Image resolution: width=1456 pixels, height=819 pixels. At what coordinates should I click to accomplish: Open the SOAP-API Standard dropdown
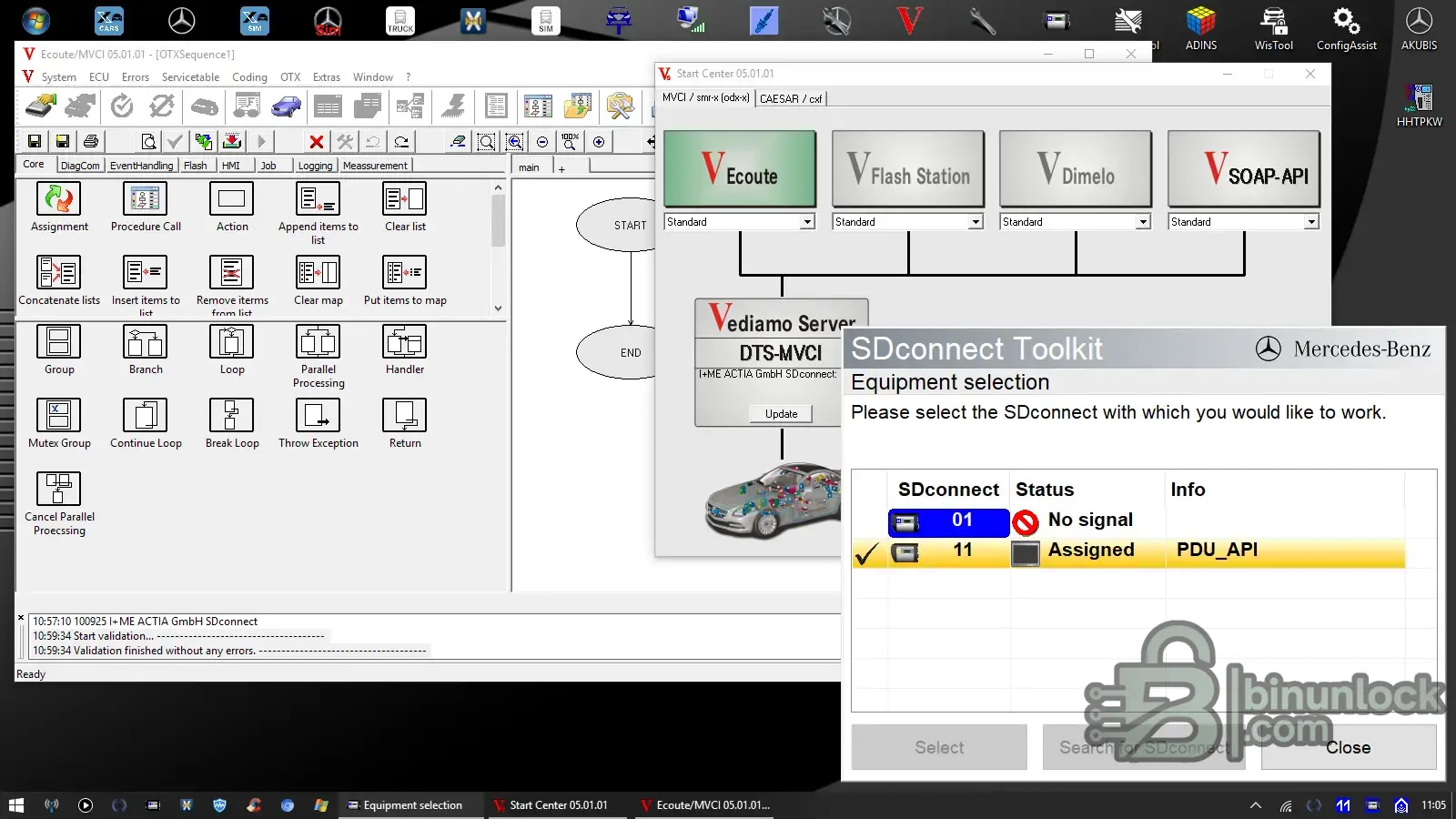click(1310, 222)
